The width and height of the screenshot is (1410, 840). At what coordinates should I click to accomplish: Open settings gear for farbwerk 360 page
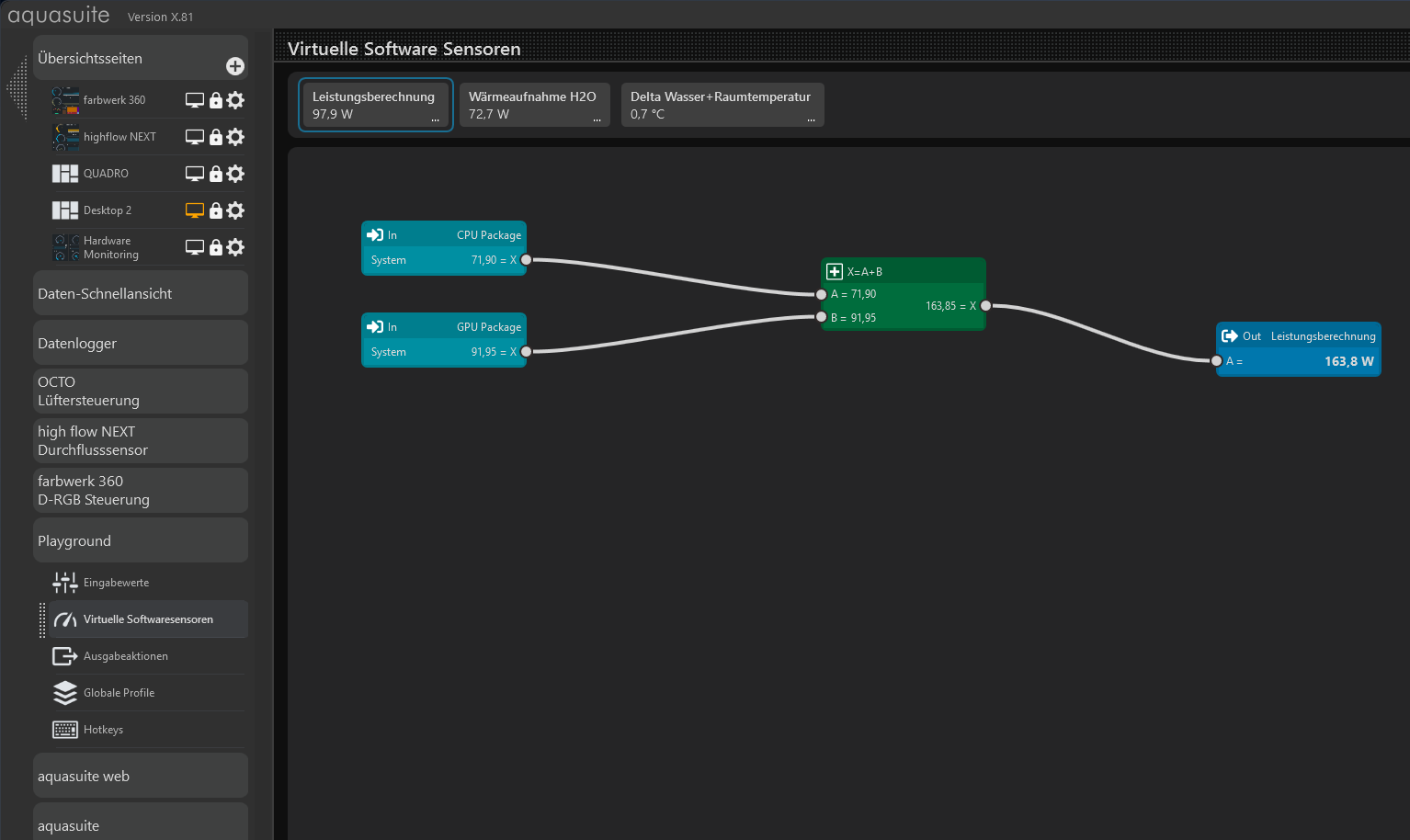(235, 100)
